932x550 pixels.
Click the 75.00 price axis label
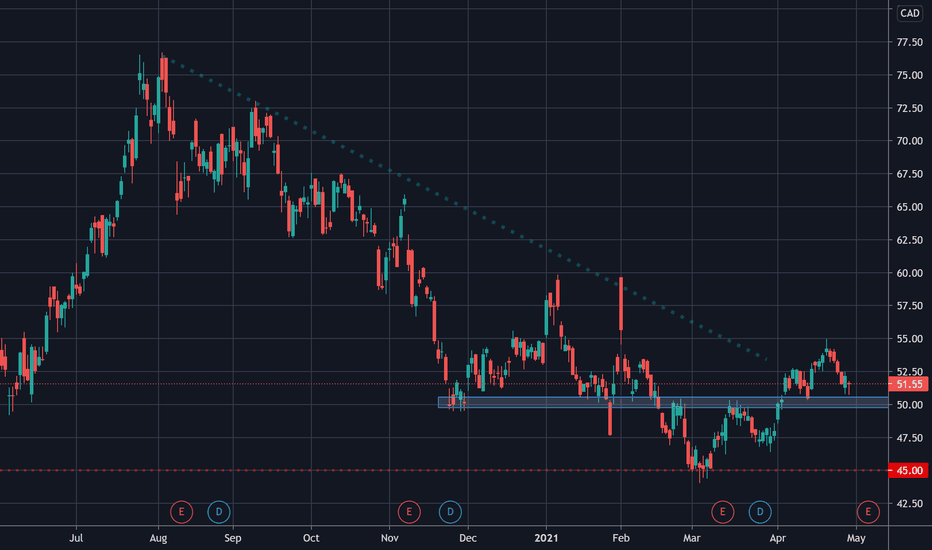click(x=909, y=75)
